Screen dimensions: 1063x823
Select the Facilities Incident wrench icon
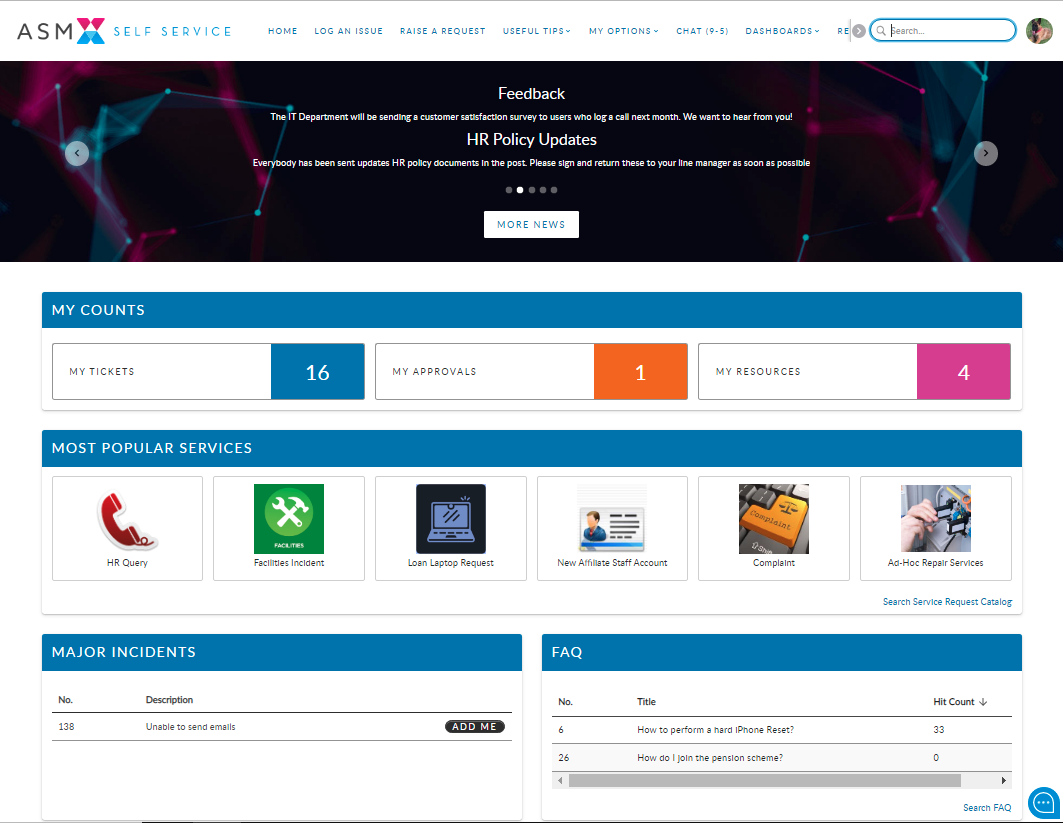(x=289, y=519)
